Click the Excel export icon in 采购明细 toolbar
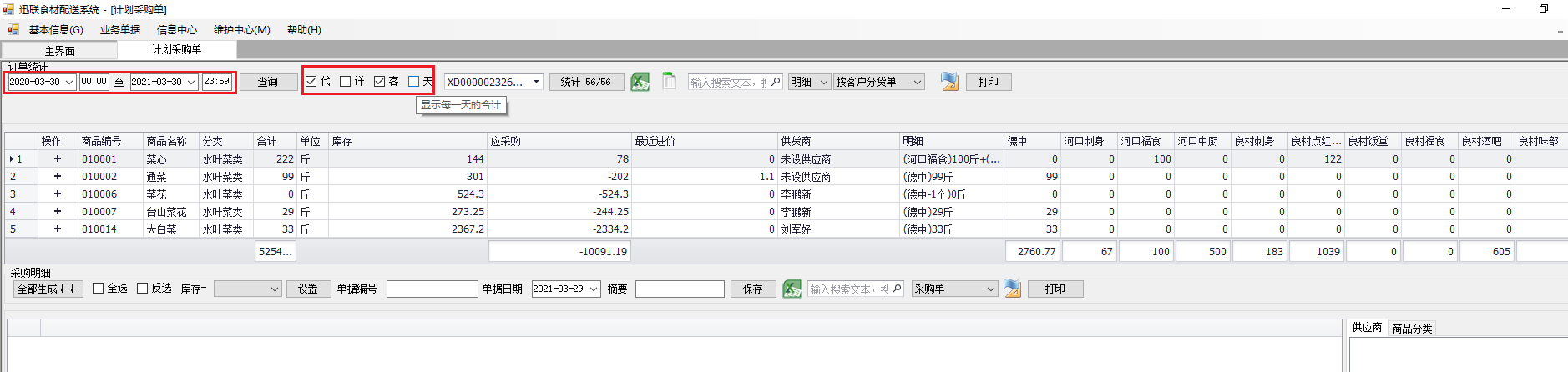This screenshot has width=1568, height=372. [x=792, y=289]
